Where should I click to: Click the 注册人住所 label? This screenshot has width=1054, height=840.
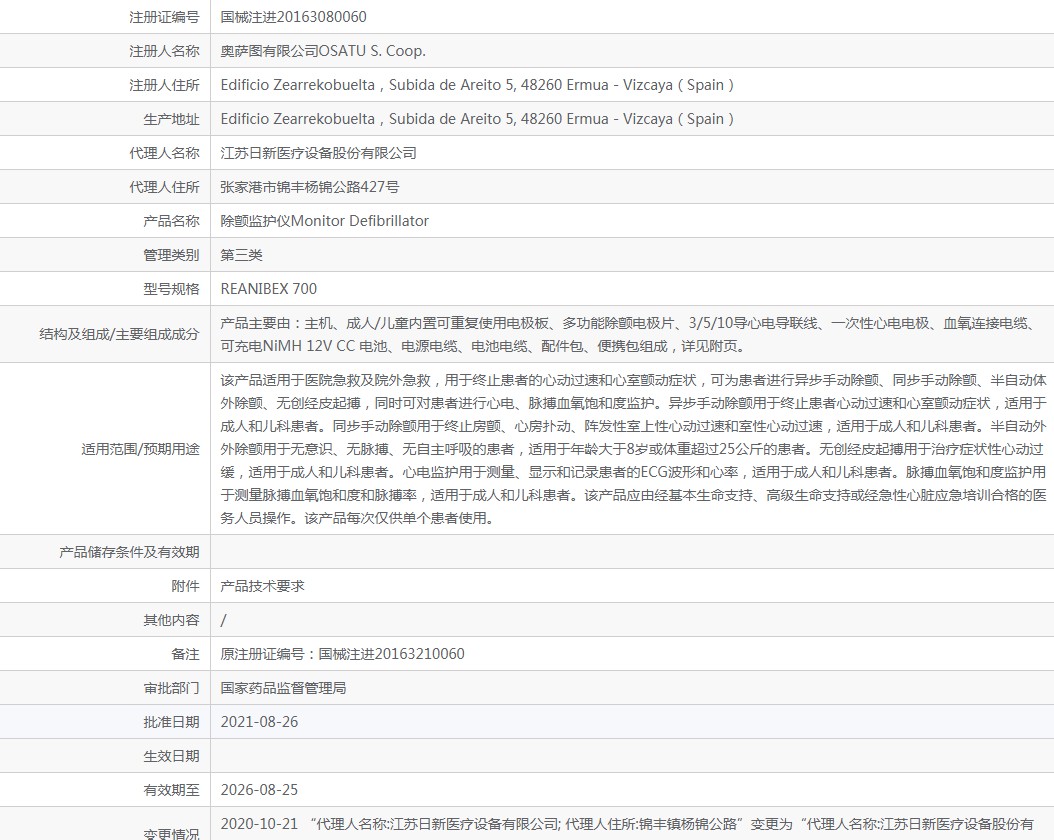click(164, 85)
